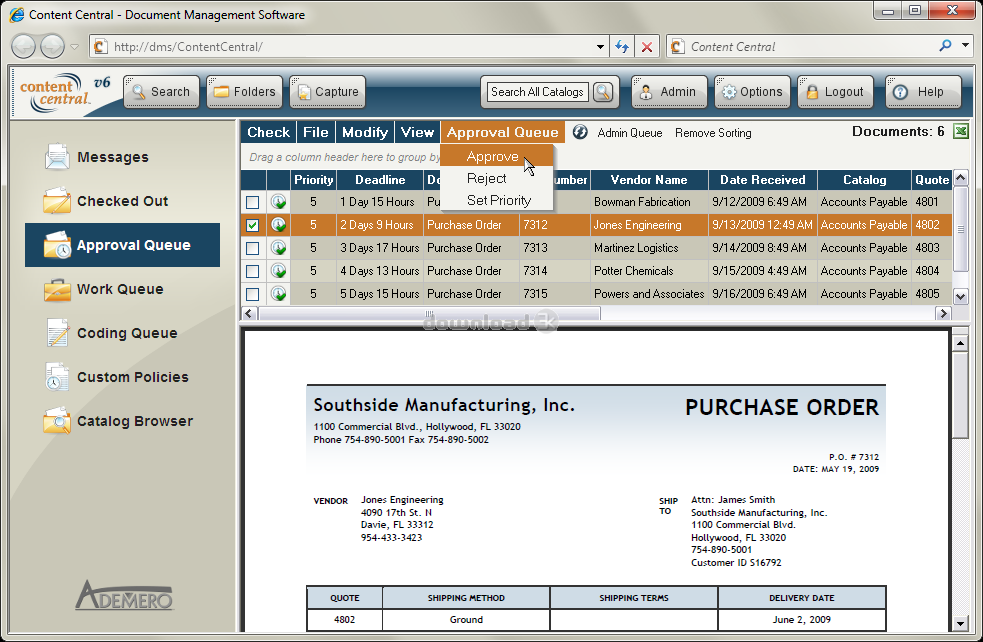This screenshot has width=983, height=642.
Task: Click the Internet Explorer title bar icon
Action: (17, 14)
